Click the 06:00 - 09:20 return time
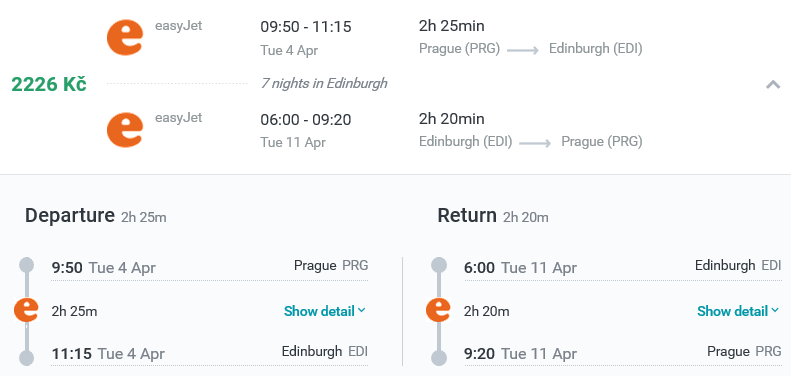The width and height of the screenshot is (791, 376). pos(306,120)
